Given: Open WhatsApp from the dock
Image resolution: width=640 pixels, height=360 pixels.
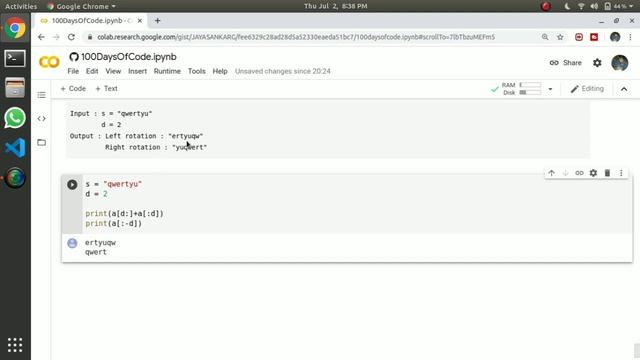Looking at the screenshot, I should pos(15,118).
